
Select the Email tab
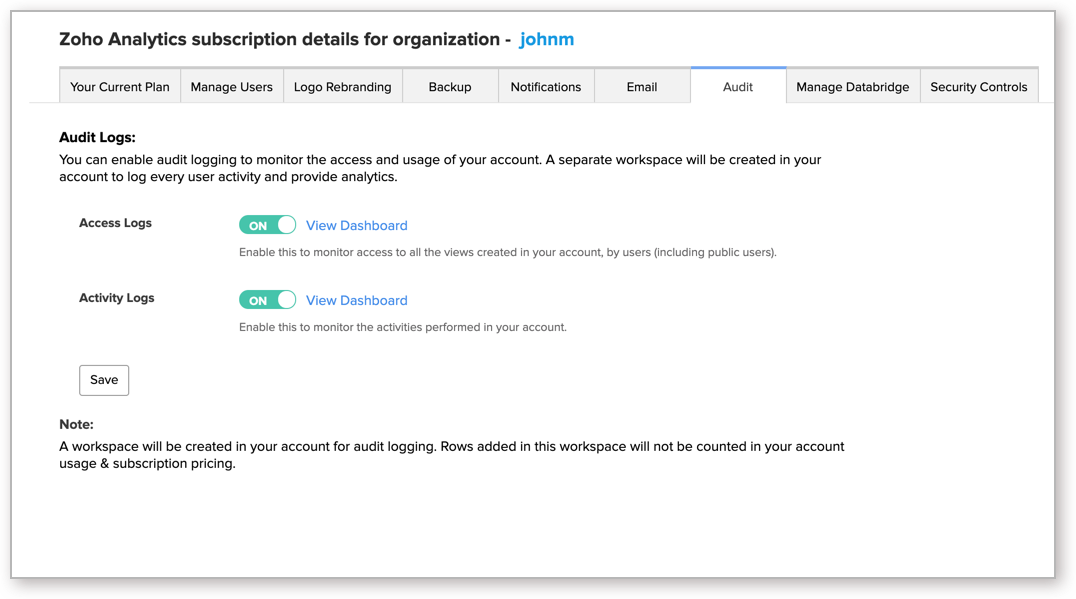pos(642,86)
